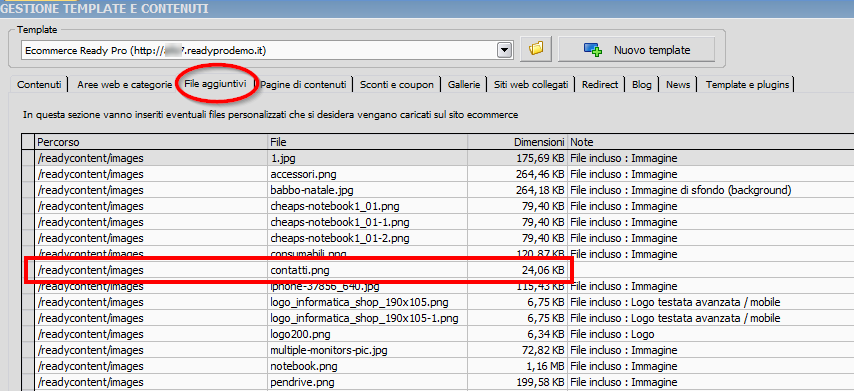
Task: Open the Blog tab
Action: [x=642, y=84]
